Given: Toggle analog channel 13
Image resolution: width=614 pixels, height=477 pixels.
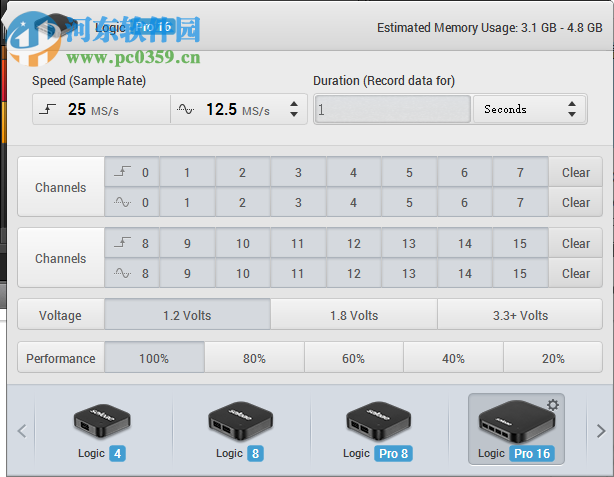Looking at the screenshot, I should click(x=409, y=273).
